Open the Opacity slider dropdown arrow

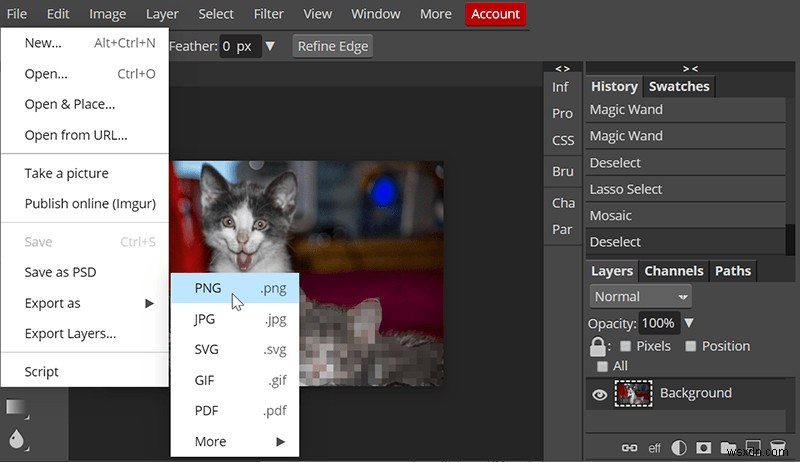point(689,323)
